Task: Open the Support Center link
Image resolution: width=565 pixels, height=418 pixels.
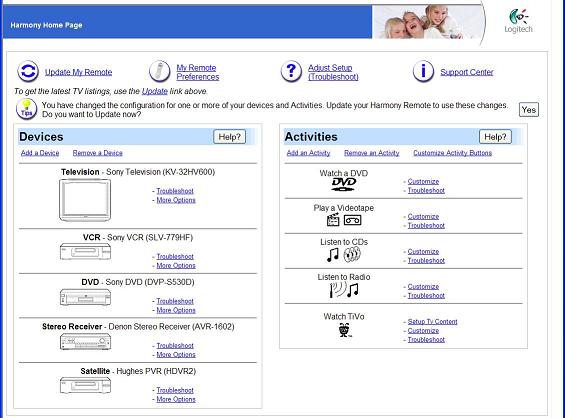Action: pyautogui.click(x=467, y=72)
